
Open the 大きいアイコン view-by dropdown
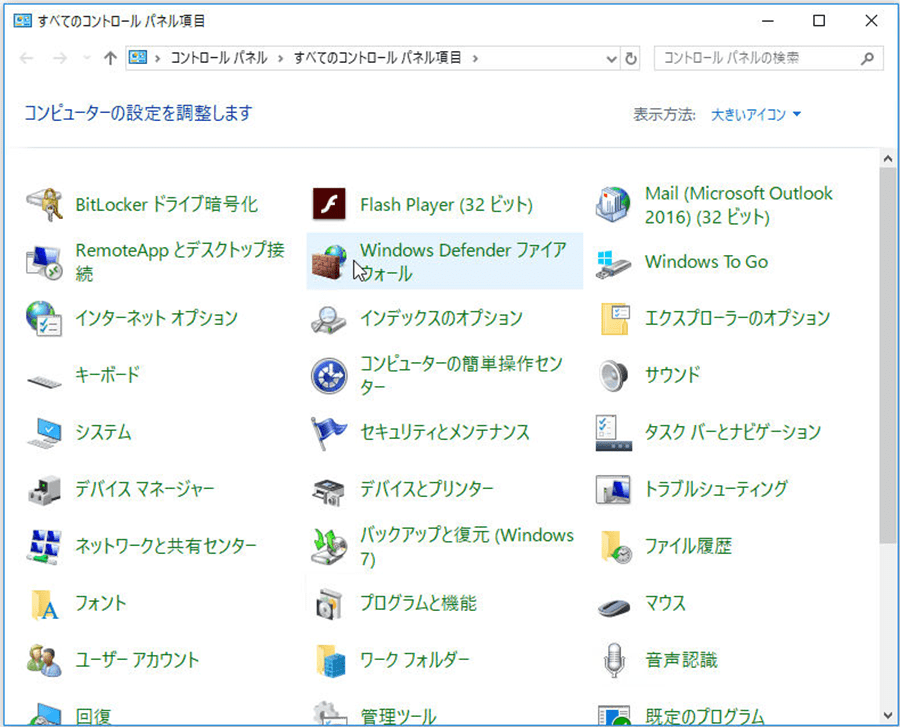(756, 115)
